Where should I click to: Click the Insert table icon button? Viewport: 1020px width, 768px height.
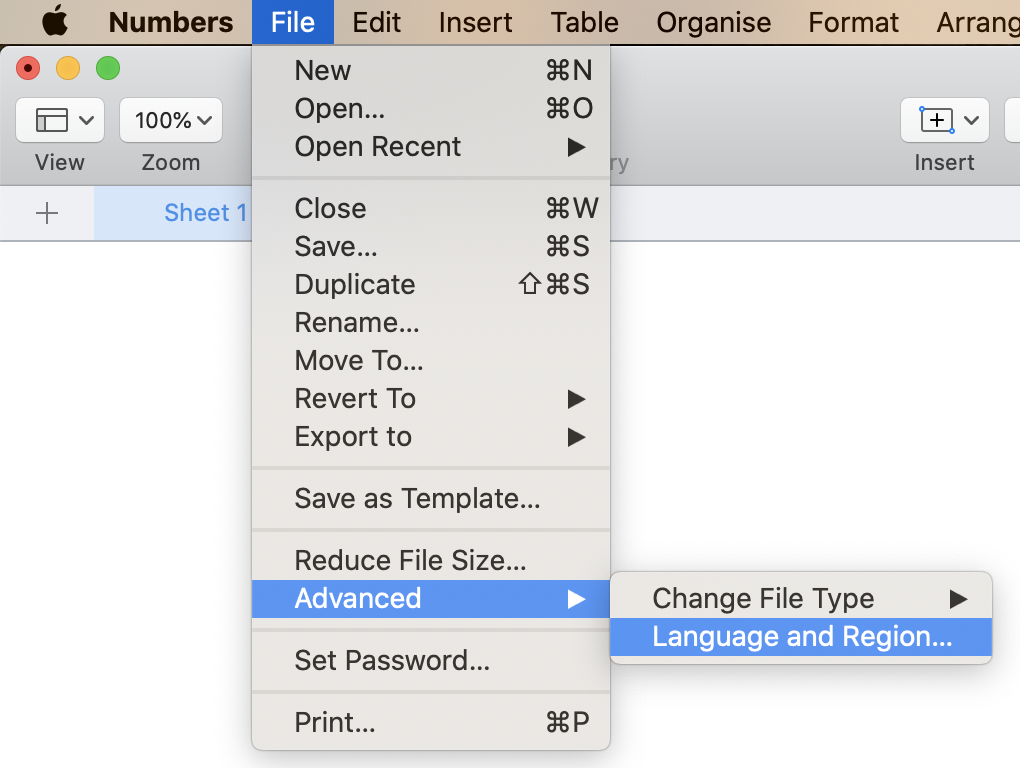pyautogui.click(x=944, y=120)
